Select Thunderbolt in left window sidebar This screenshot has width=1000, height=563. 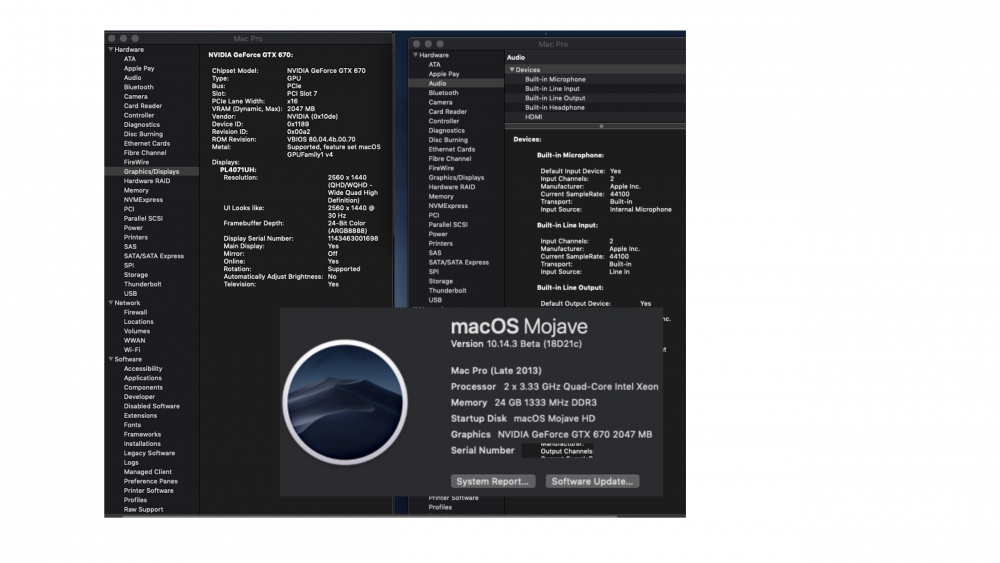click(x=143, y=284)
